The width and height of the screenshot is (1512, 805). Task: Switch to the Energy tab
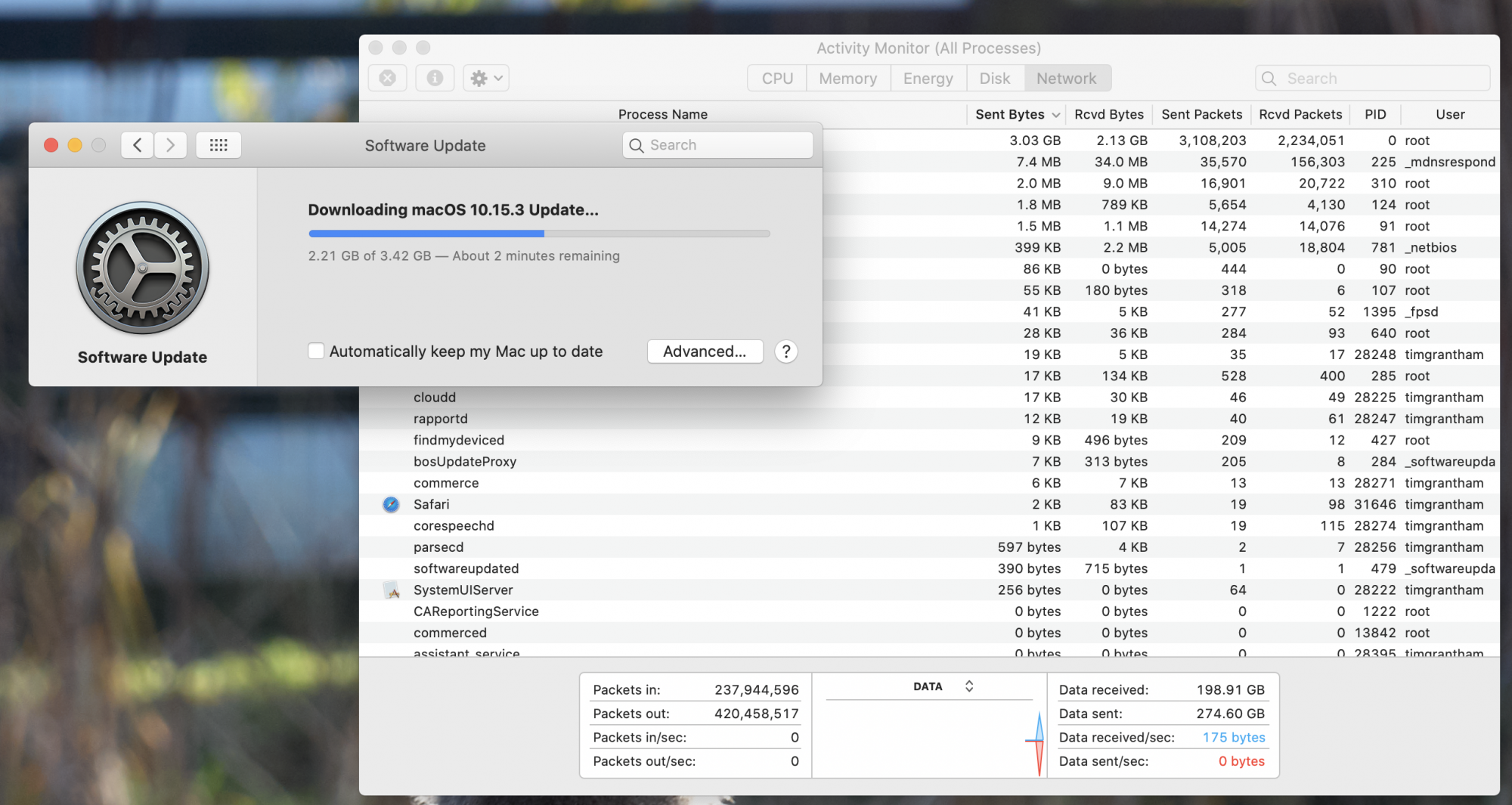(x=928, y=79)
